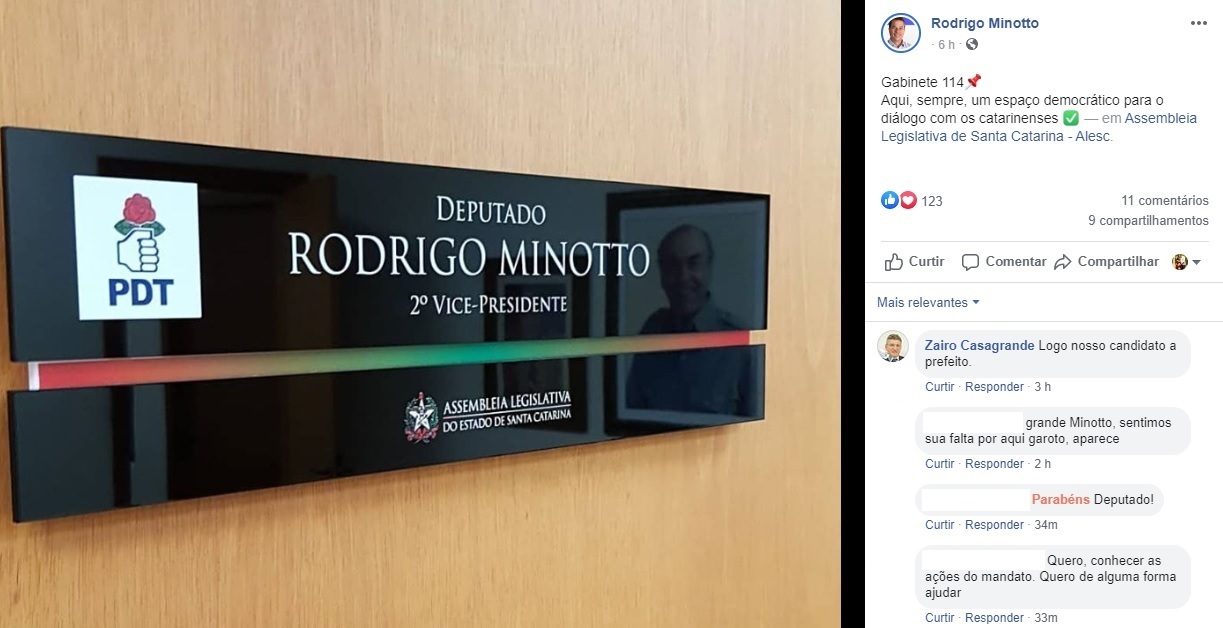Open the 6 h post timestamp
This screenshot has width=1223, height=628.
click(x=945, y=45)
